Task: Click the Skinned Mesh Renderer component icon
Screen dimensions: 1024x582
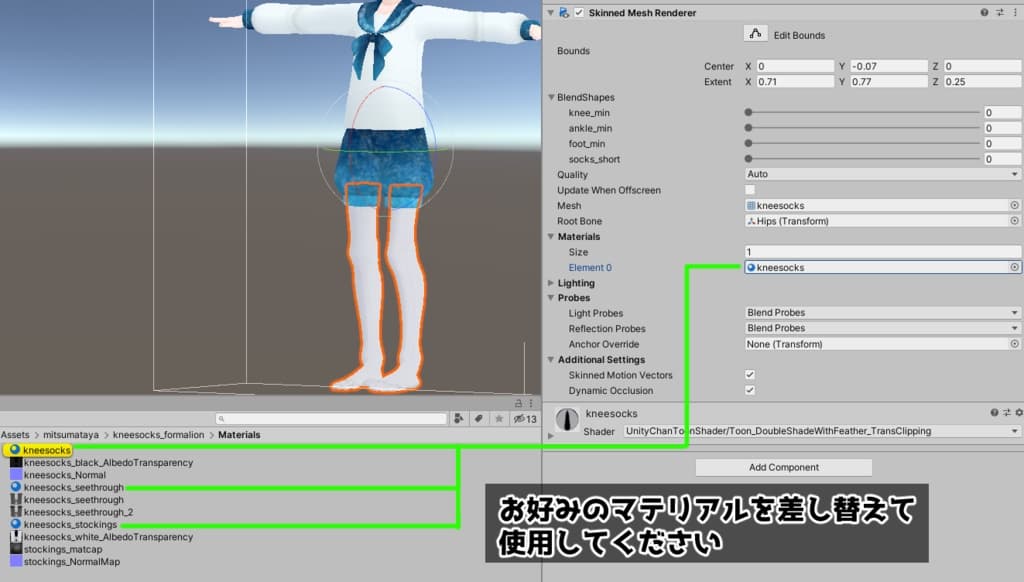Action: coord(564,12)
